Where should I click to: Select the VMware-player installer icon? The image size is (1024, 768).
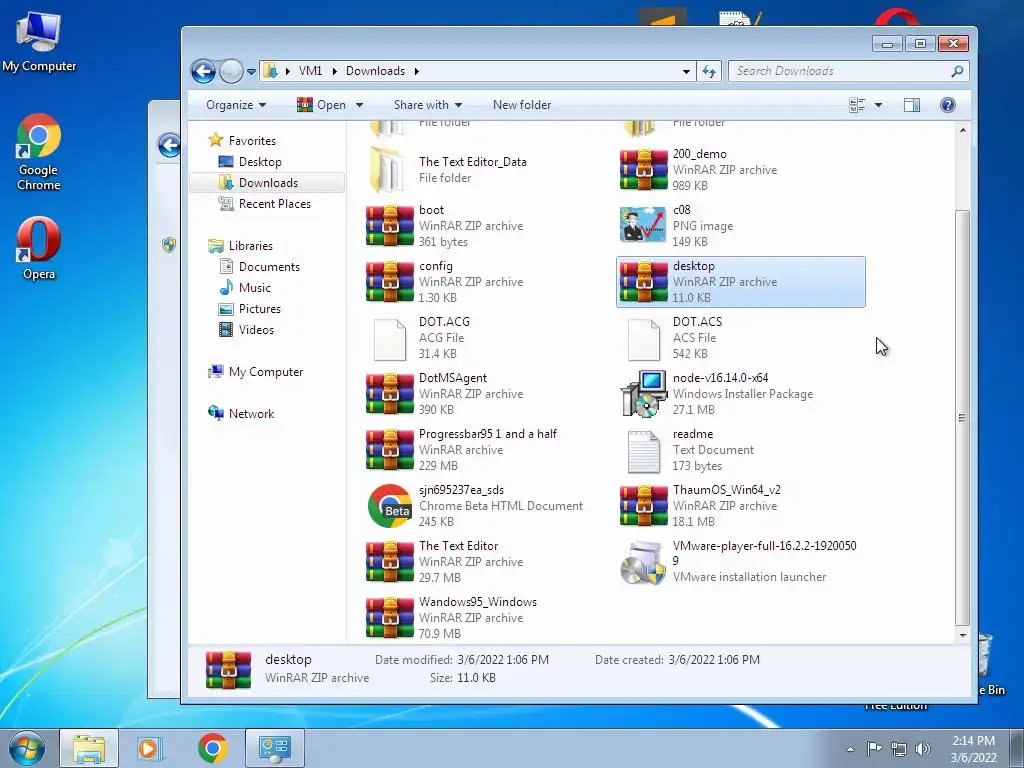pos(643,562)
